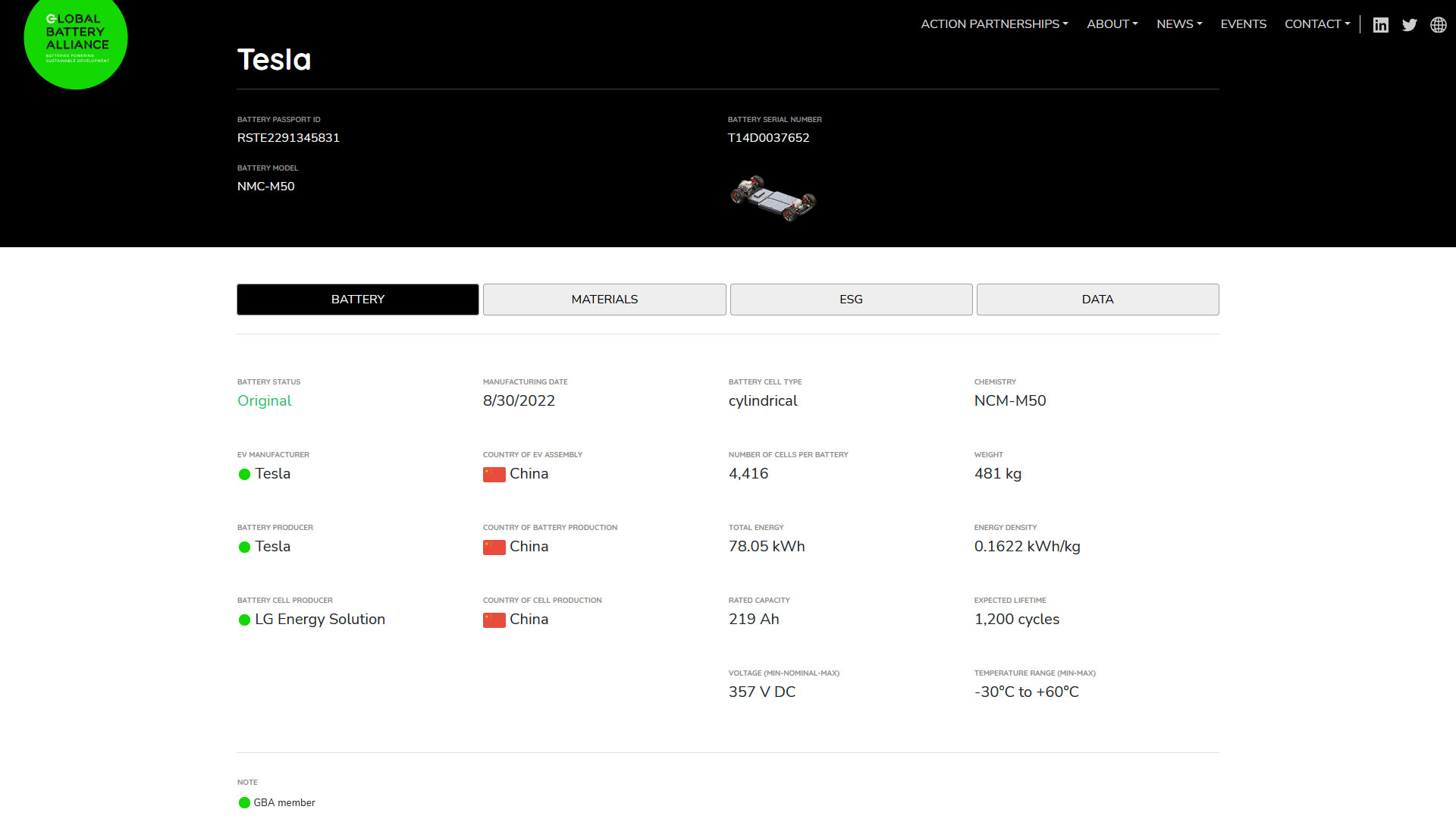Click chemistry value NCM-M50
The width and height of the screenshot is (1456, 819).
(1010, 401)
